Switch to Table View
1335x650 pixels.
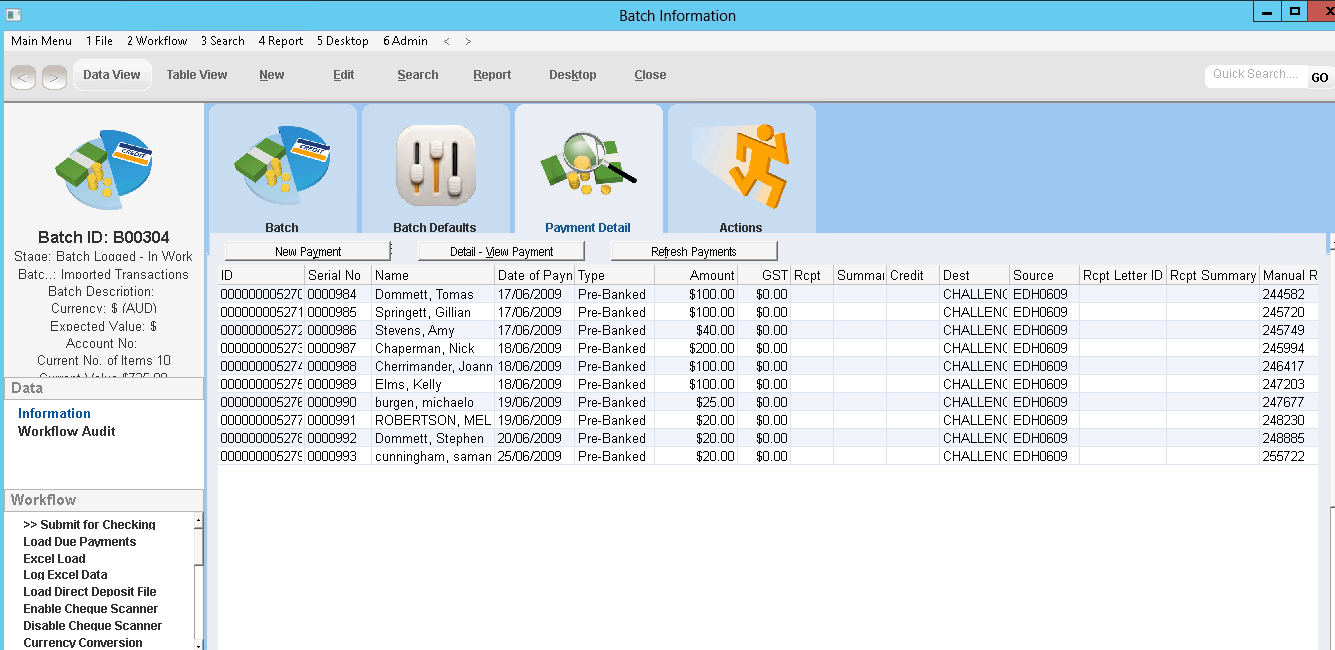[x=197, y=75]
